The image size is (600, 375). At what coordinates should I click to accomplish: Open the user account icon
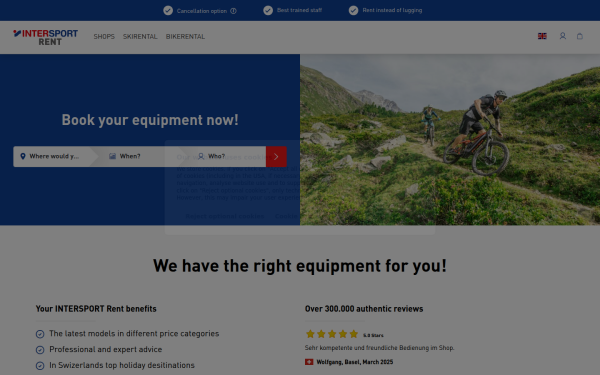tap(562, 36)
